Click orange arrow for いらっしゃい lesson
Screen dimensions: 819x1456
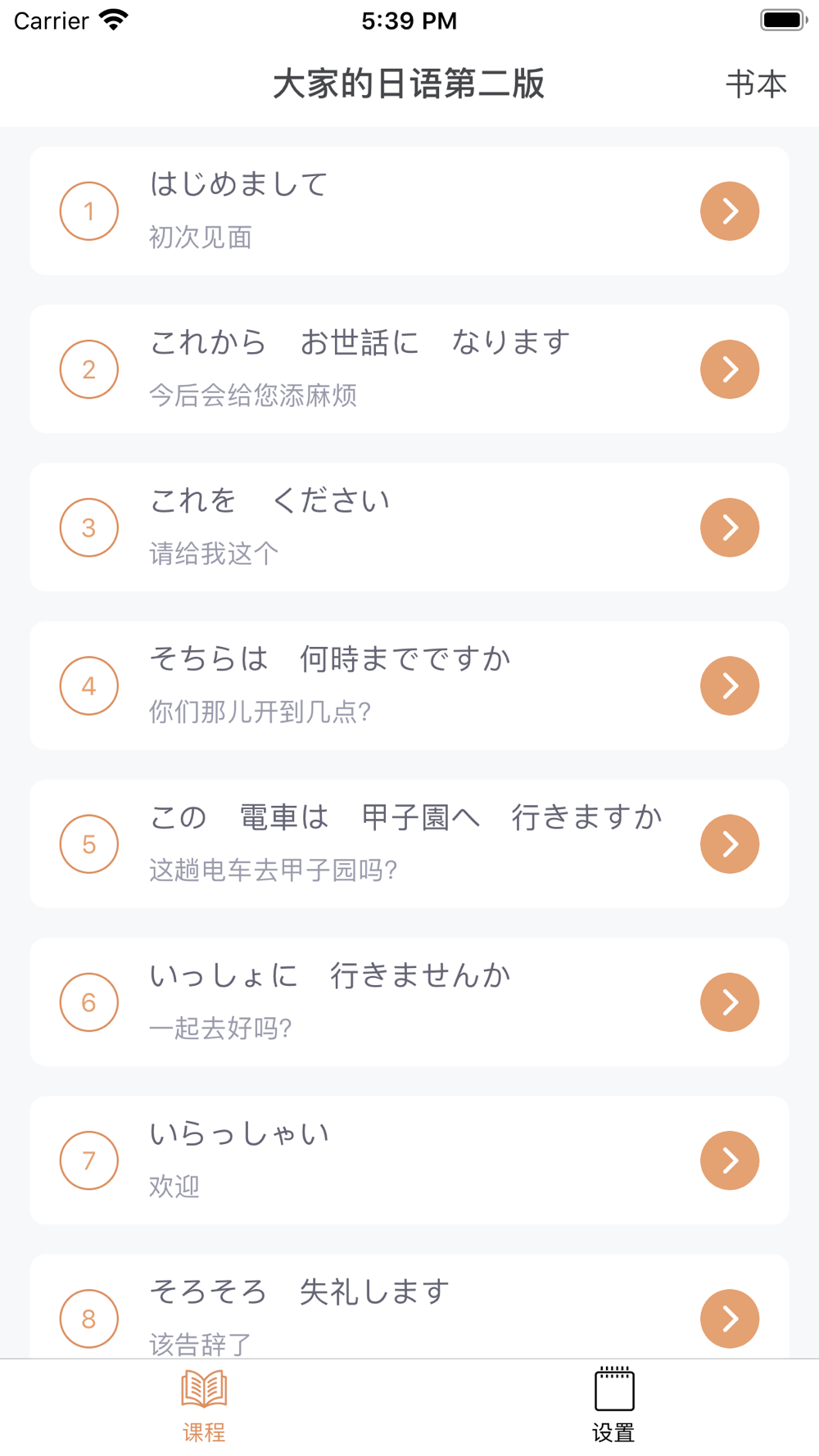(x=730, y=1160)
